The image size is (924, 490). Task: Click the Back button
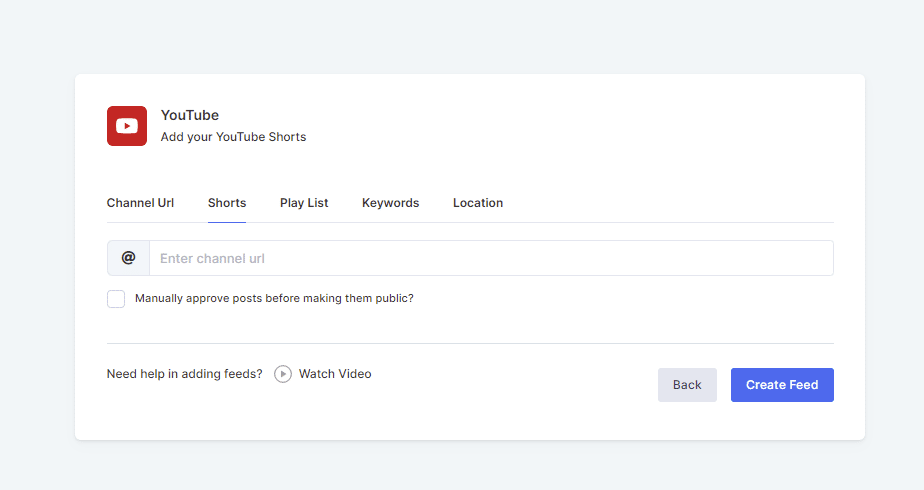(687, 385)
